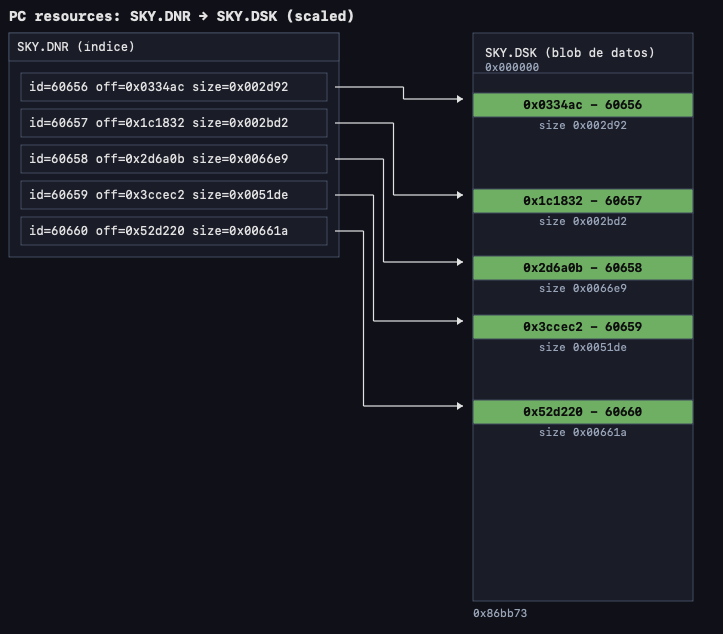Viewport: 723px width, 634px height.
Task: Select the 0x52d220 – 60660 block
Action: (x=582, y=412)
